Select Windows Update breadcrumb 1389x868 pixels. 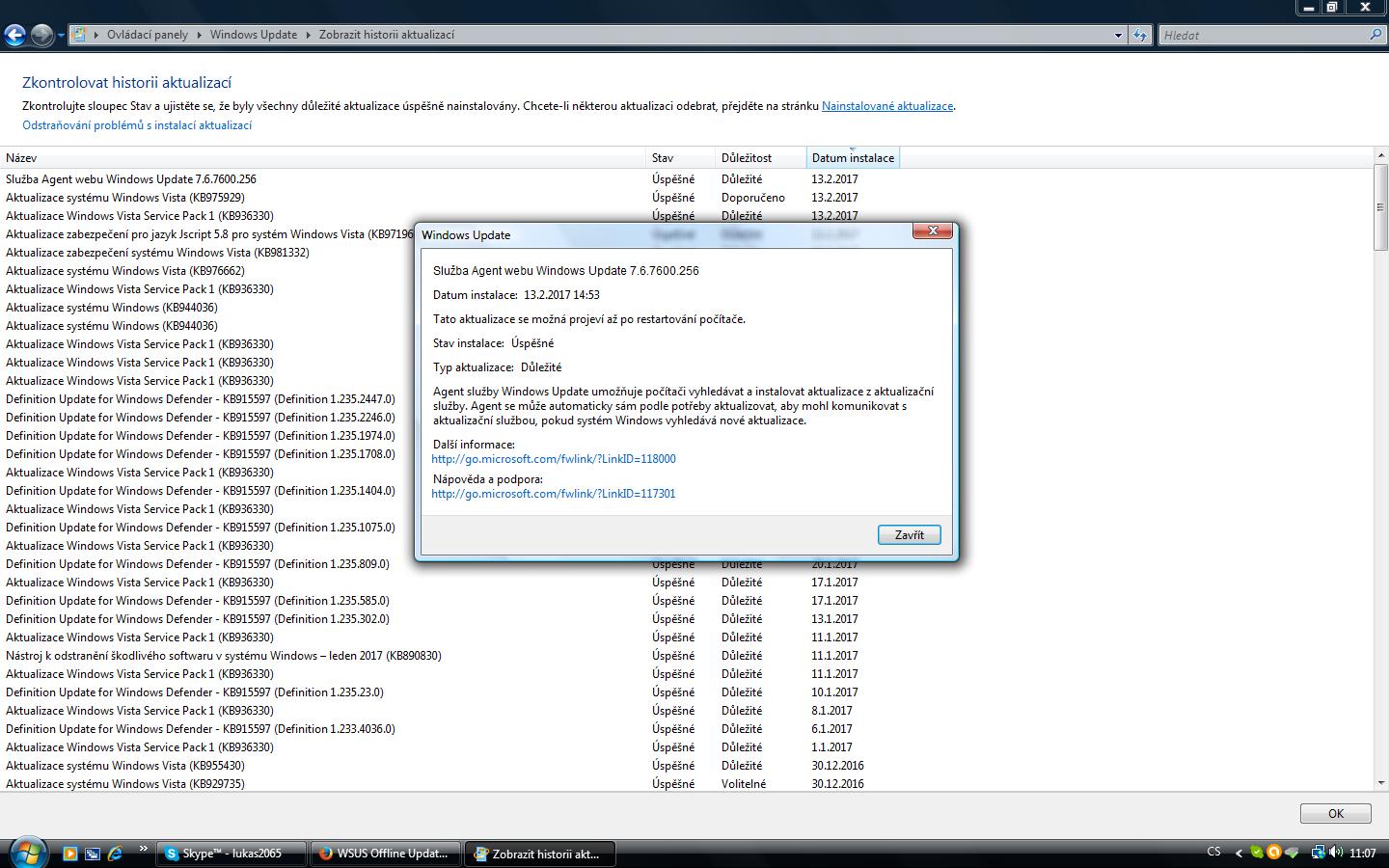click(254, 35)
